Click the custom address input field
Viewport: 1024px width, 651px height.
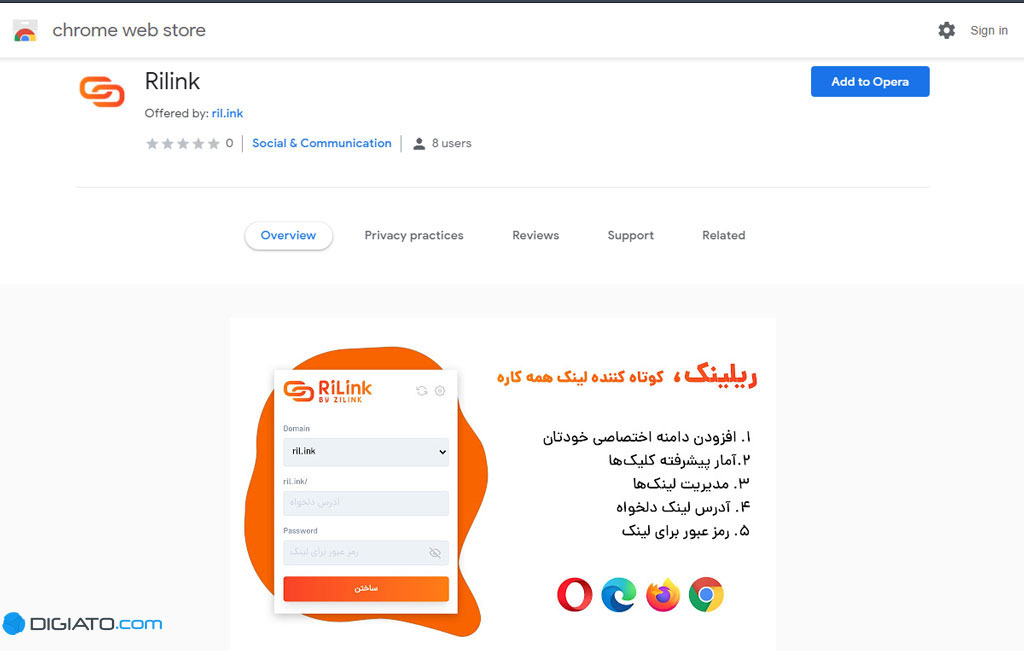[366, 503]
